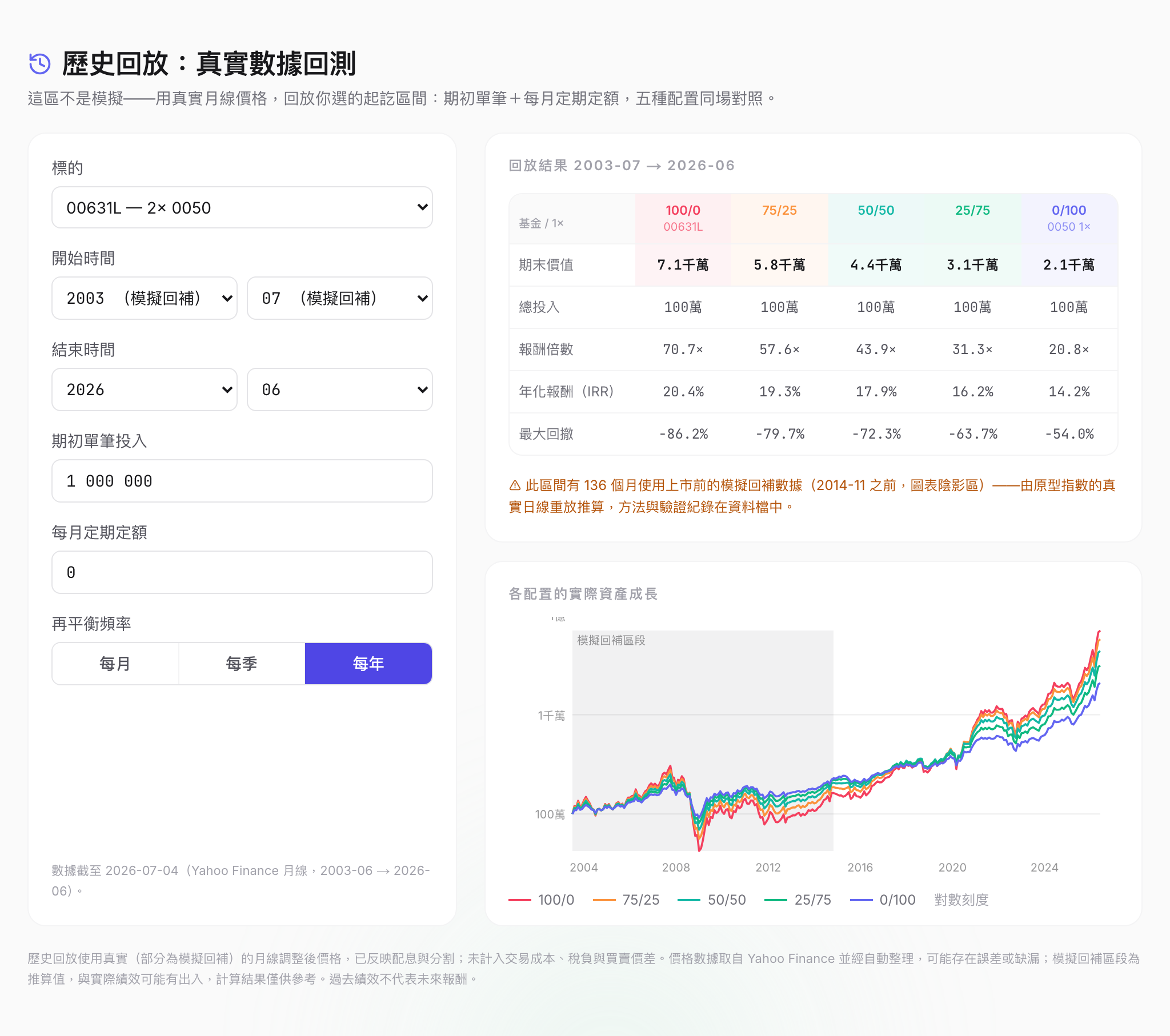Click the 70.7× return multiple cell
1170x1036 pixels.
click(683, 350)
